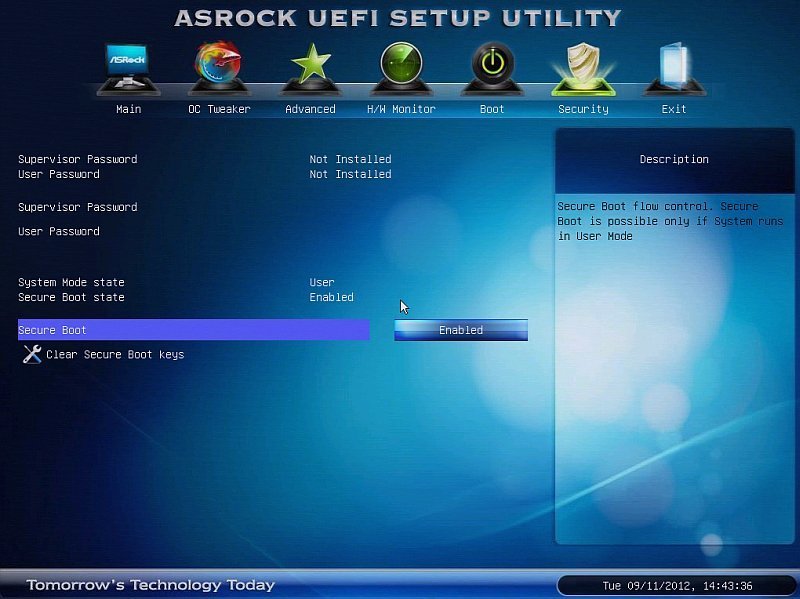
Task: Select the Security tab label
Action: click(583, 109)
